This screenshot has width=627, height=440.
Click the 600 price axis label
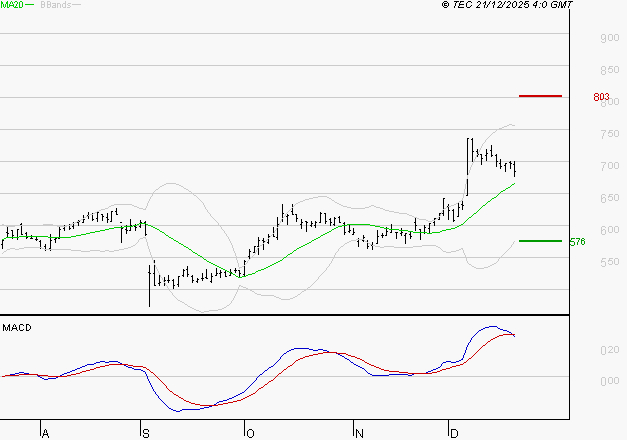coord(610,230)
